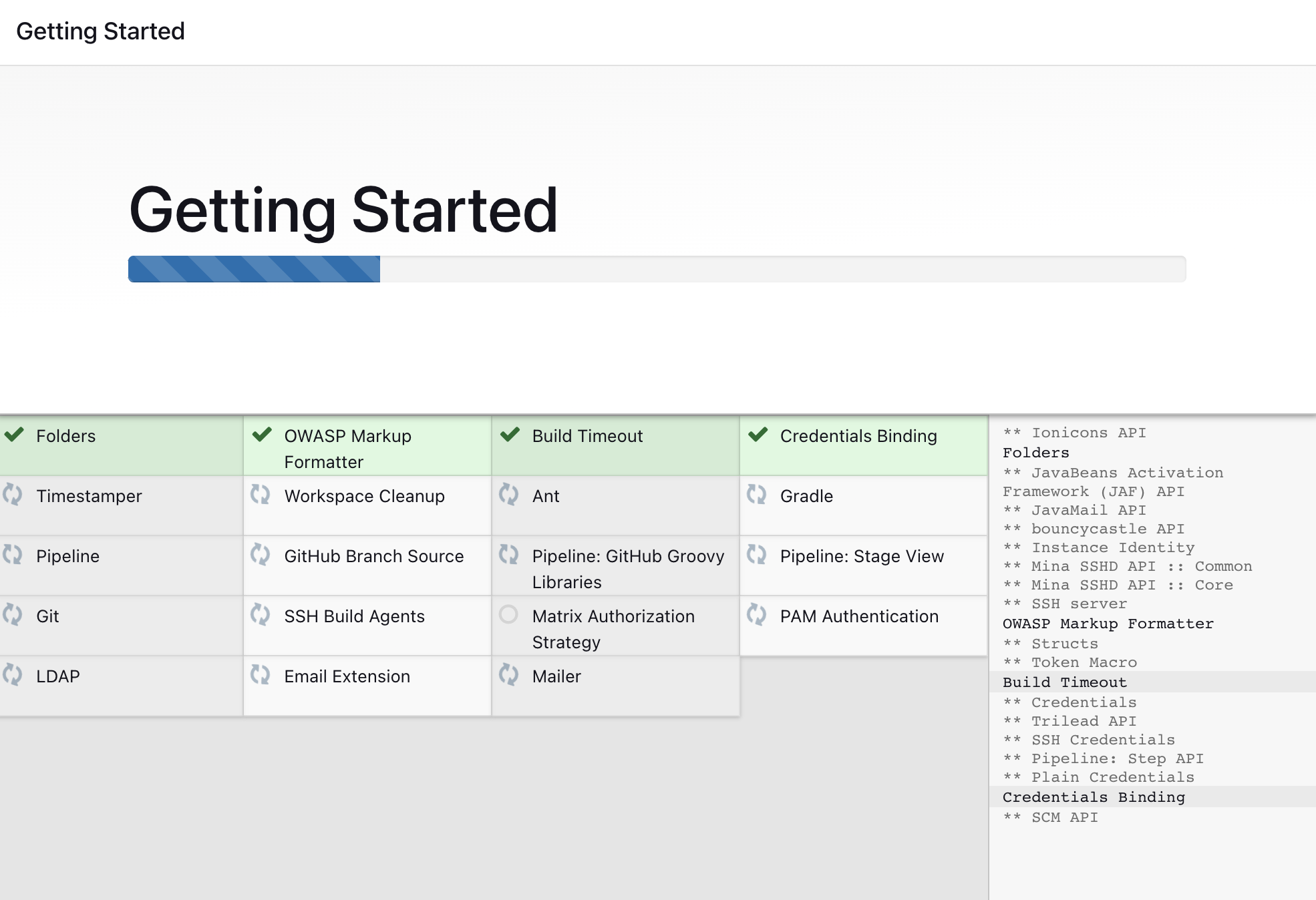Click the sync icon next to Mailer
Image resolution: width=1316 pixels, height=900 pixels.
[508, 675]
